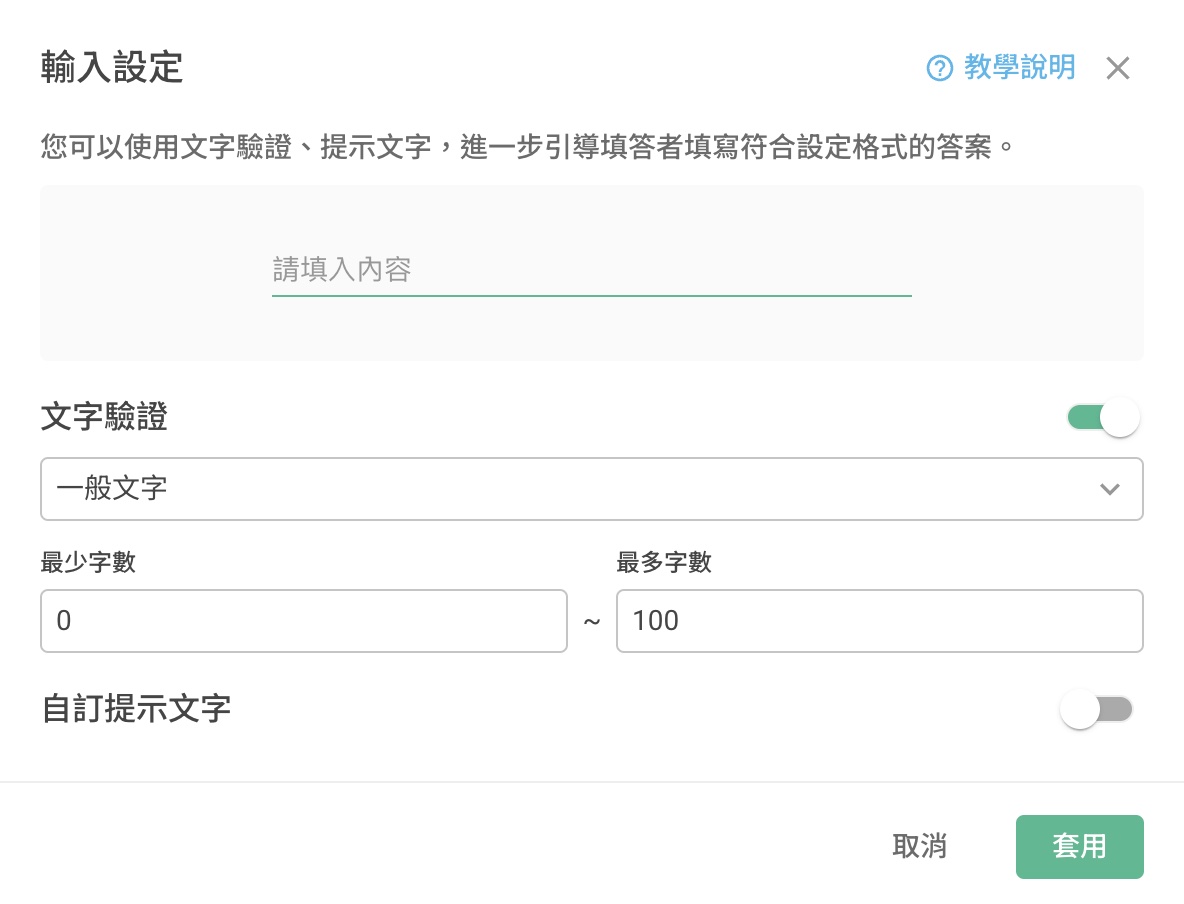
Task: Click the 最多字數 field label
Action: pos(664,562)
